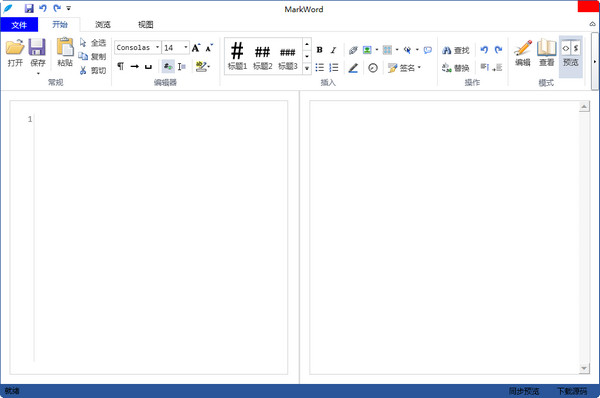Switch to 编辑 (Edit) mode
This screenshot has height=398, width=600.
(x=523, y=53)
